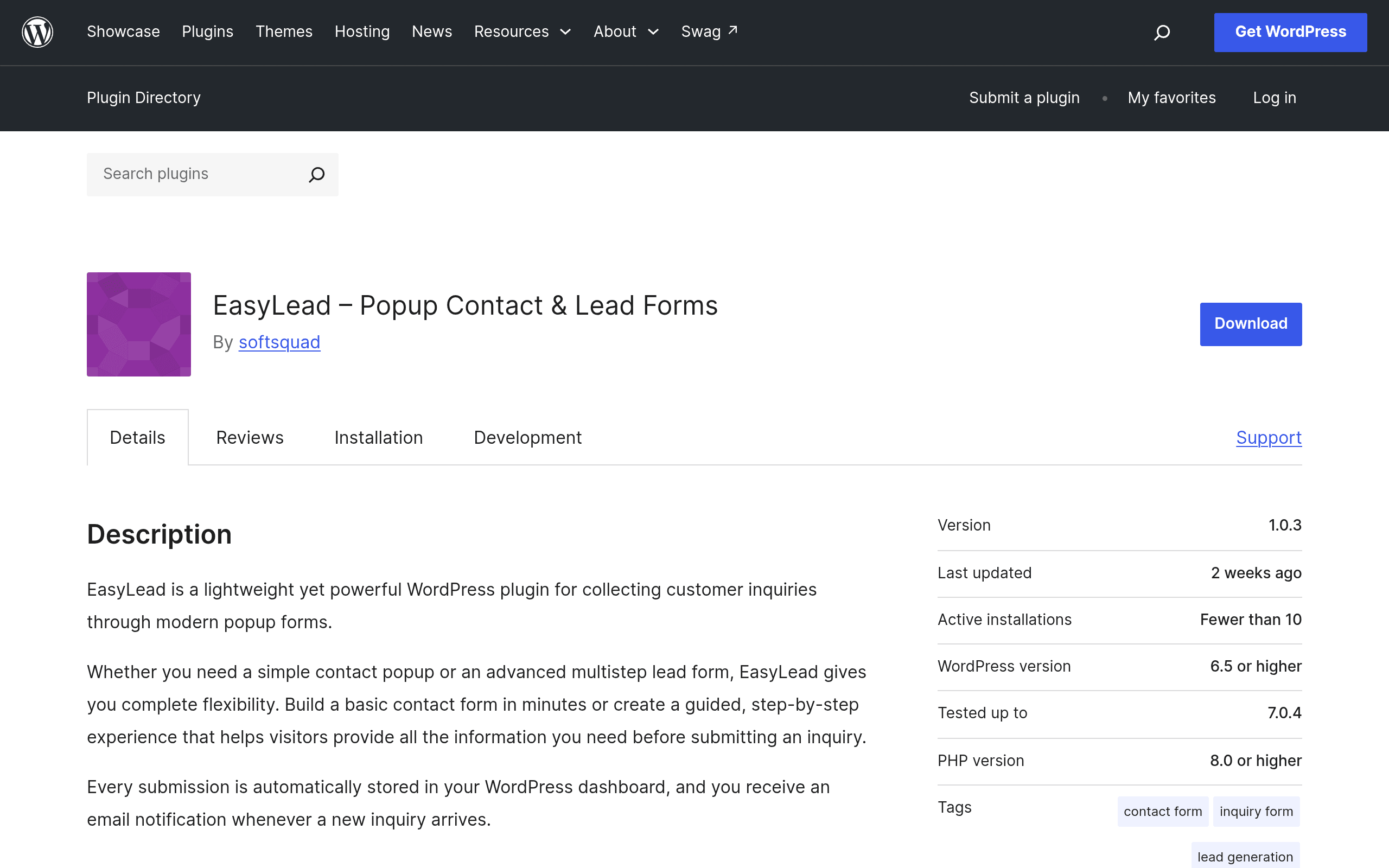
Task: Click the WordPress logo icon
Action: click(37, 32)
